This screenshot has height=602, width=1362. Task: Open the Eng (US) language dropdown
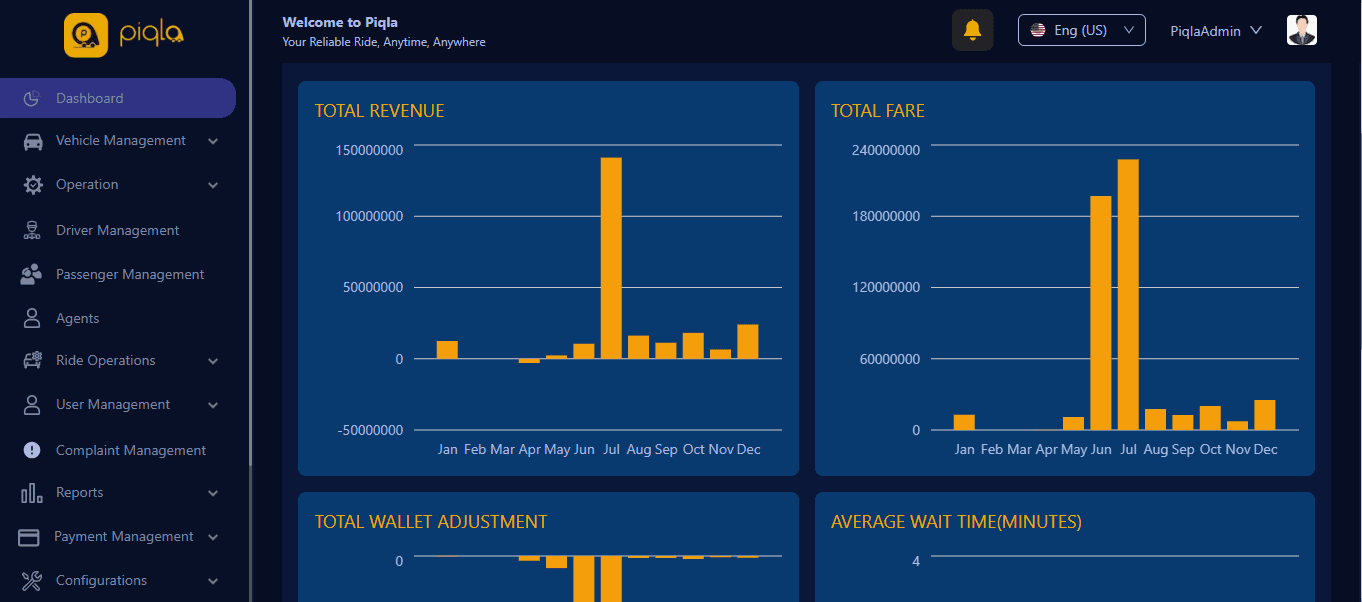pyautogui.click(x=1081, y=30)
